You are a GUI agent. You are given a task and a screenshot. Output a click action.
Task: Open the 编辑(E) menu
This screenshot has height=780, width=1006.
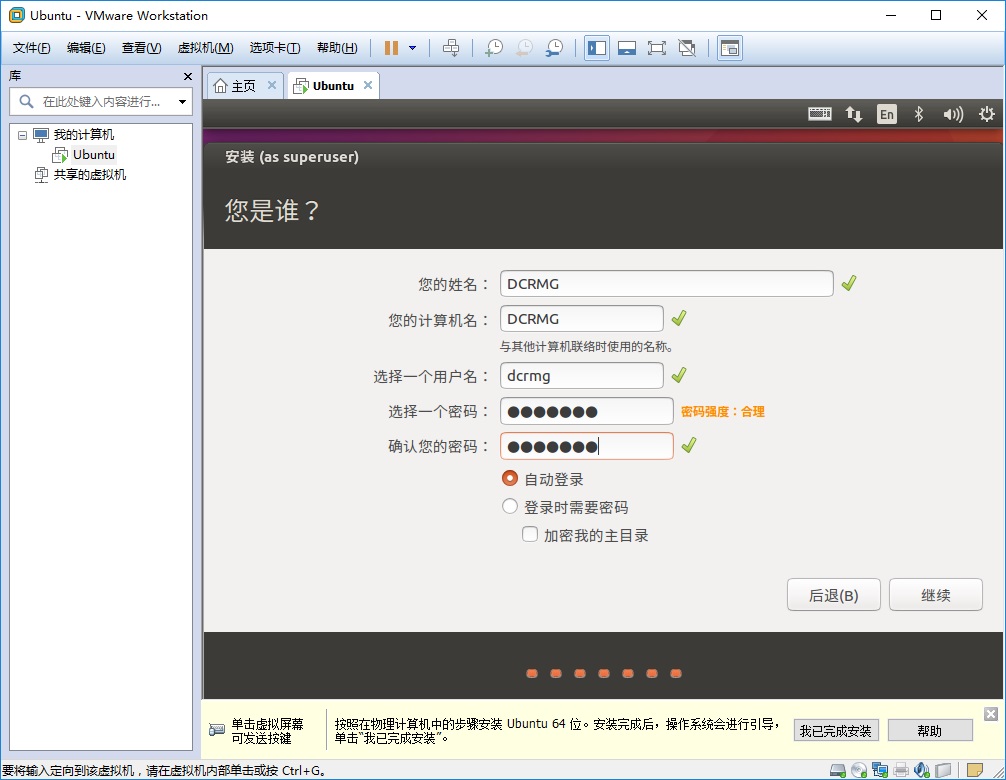86,48
